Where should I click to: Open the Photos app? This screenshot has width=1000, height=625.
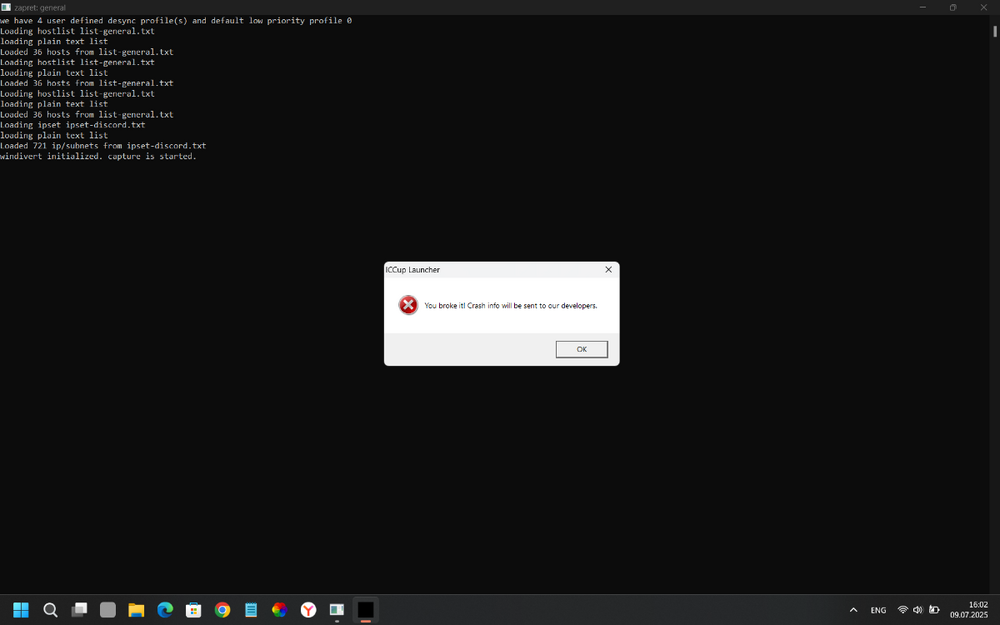[x=279, y=609]
